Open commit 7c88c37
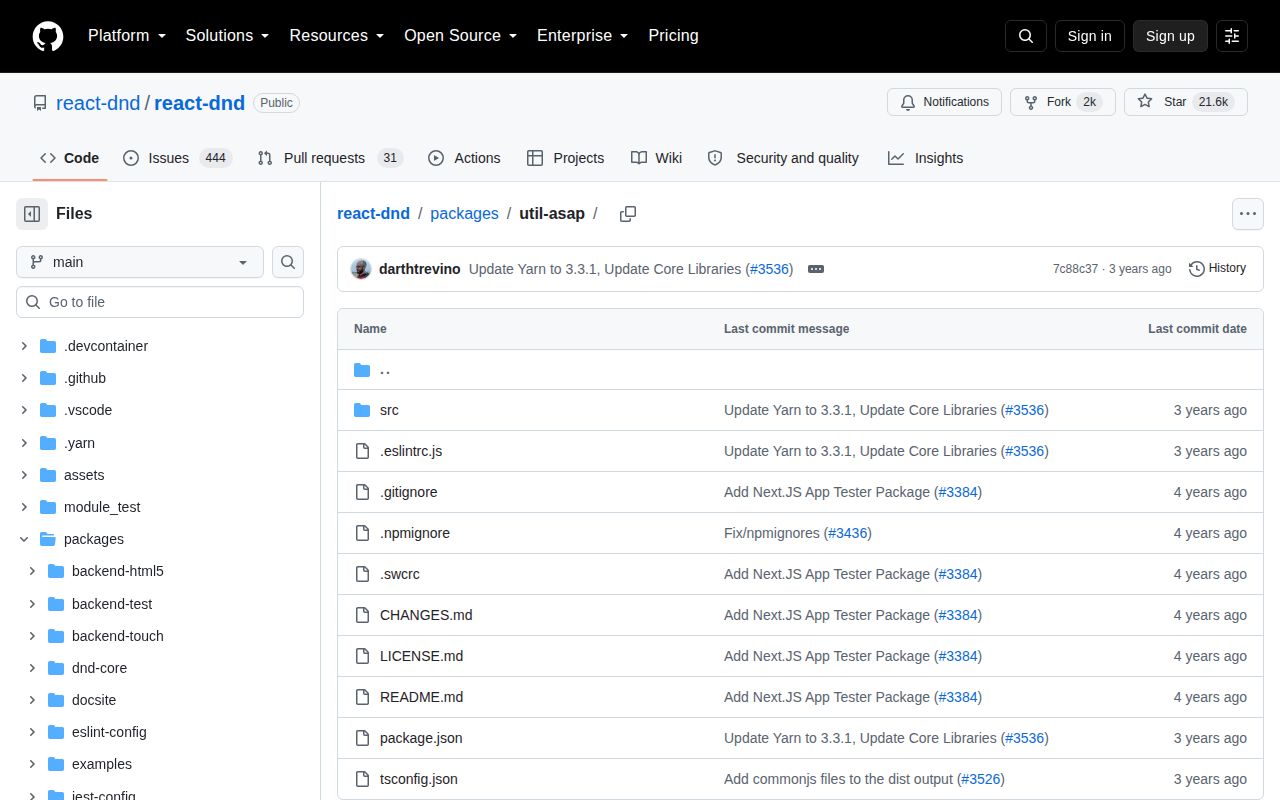Screen dimensions: 1280x800 pos(1075,269)
